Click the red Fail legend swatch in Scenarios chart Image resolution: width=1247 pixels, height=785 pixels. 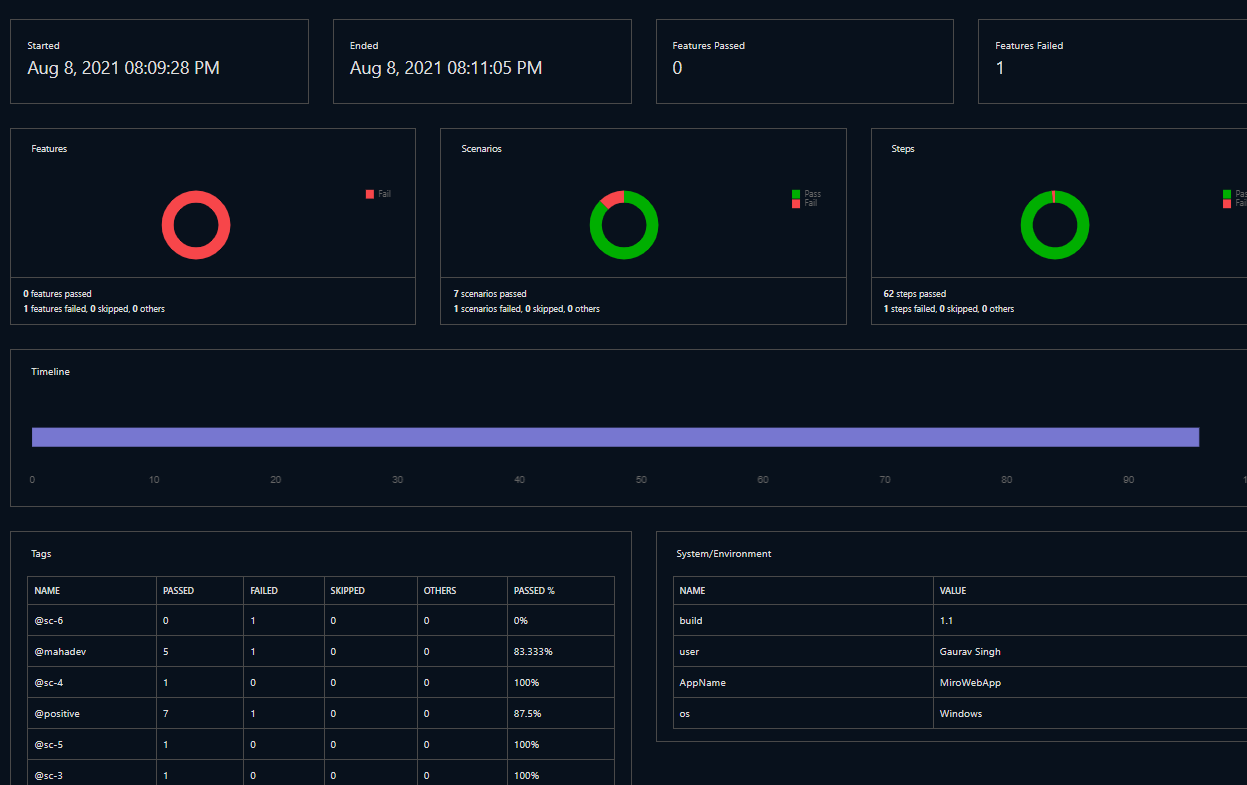click(796, 203)
